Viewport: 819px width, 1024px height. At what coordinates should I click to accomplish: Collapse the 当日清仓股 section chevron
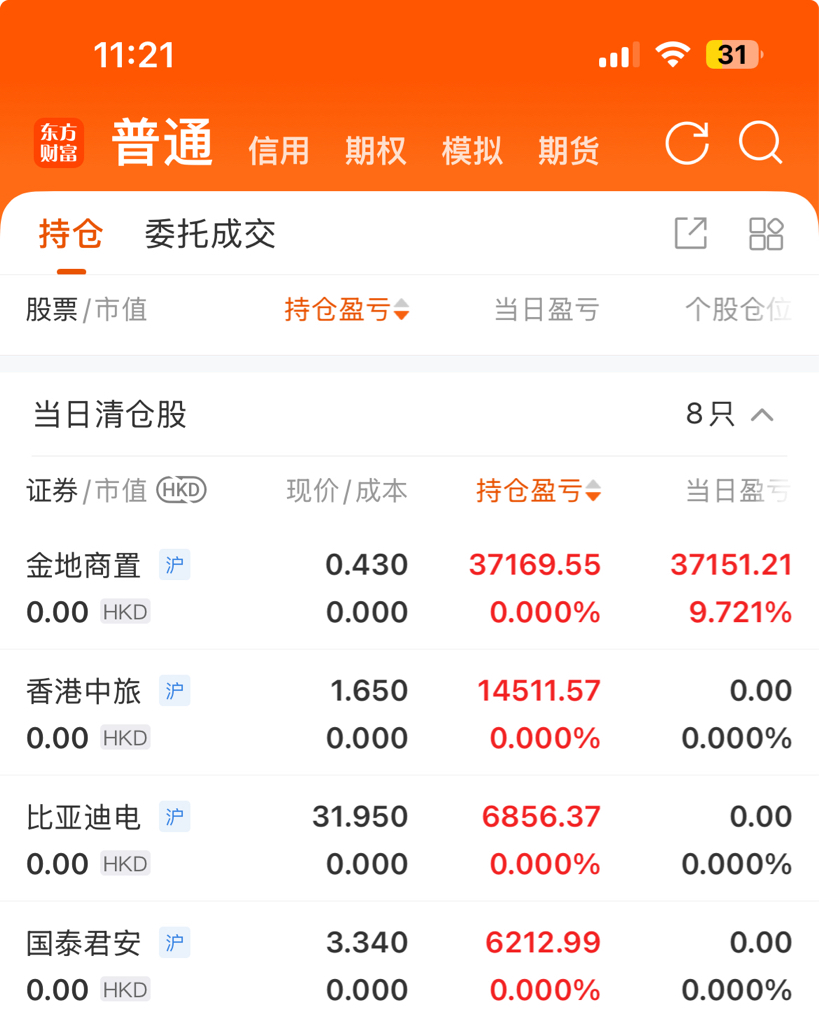point(762,415)
